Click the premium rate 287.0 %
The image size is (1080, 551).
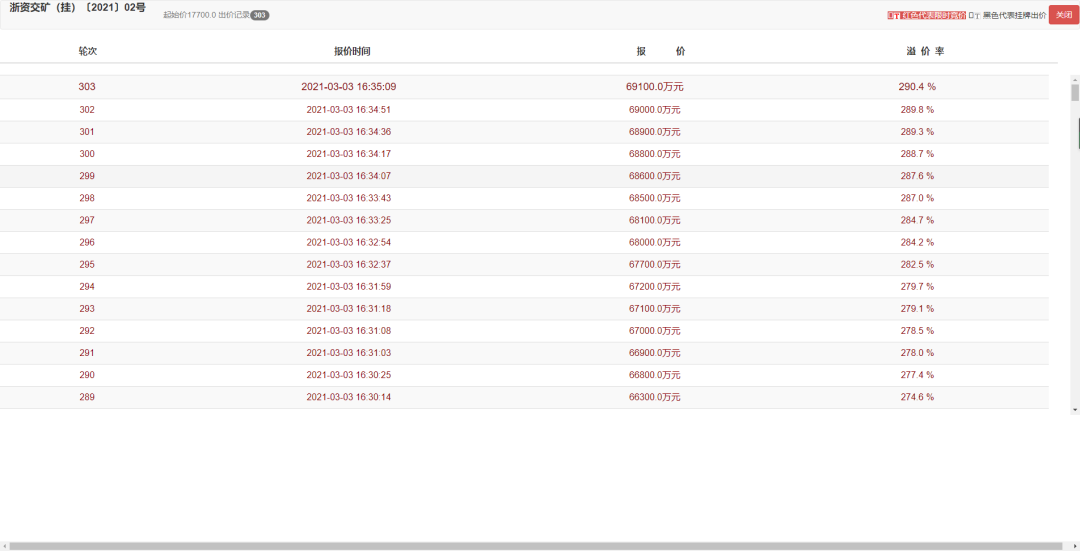[917, 198]
